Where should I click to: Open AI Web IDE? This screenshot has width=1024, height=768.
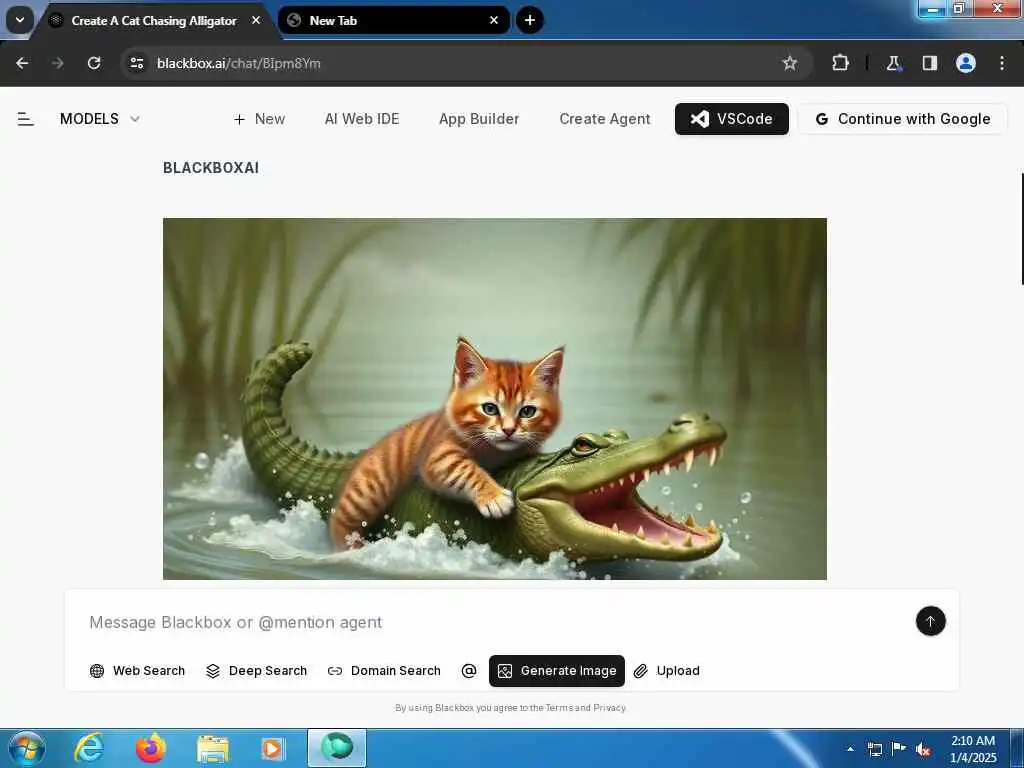(362, 119)
